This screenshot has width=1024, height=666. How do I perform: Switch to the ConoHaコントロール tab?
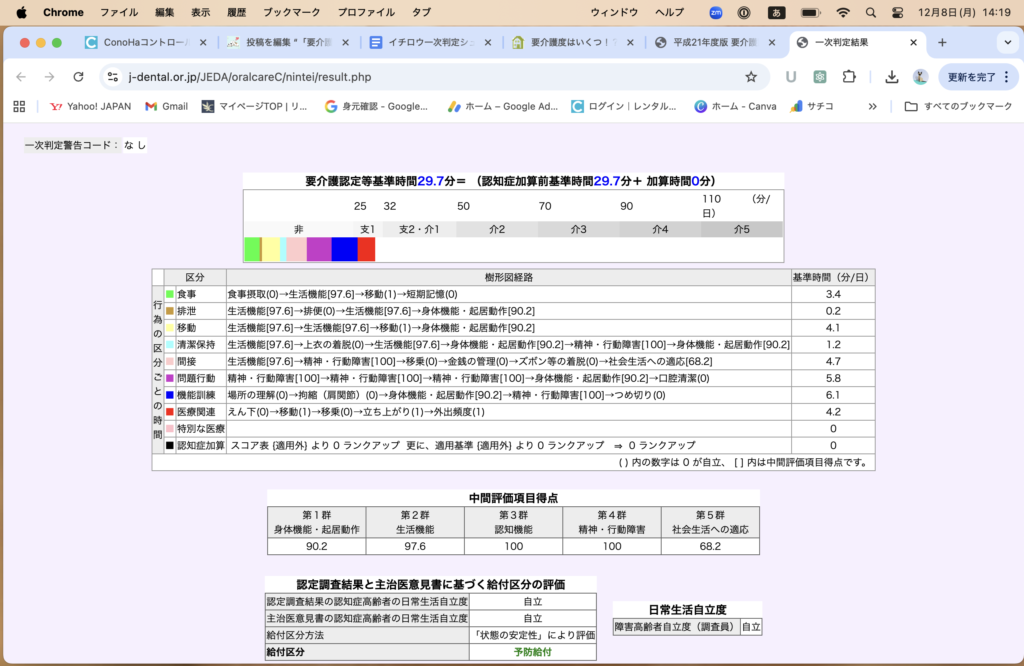tap(138, 43)
